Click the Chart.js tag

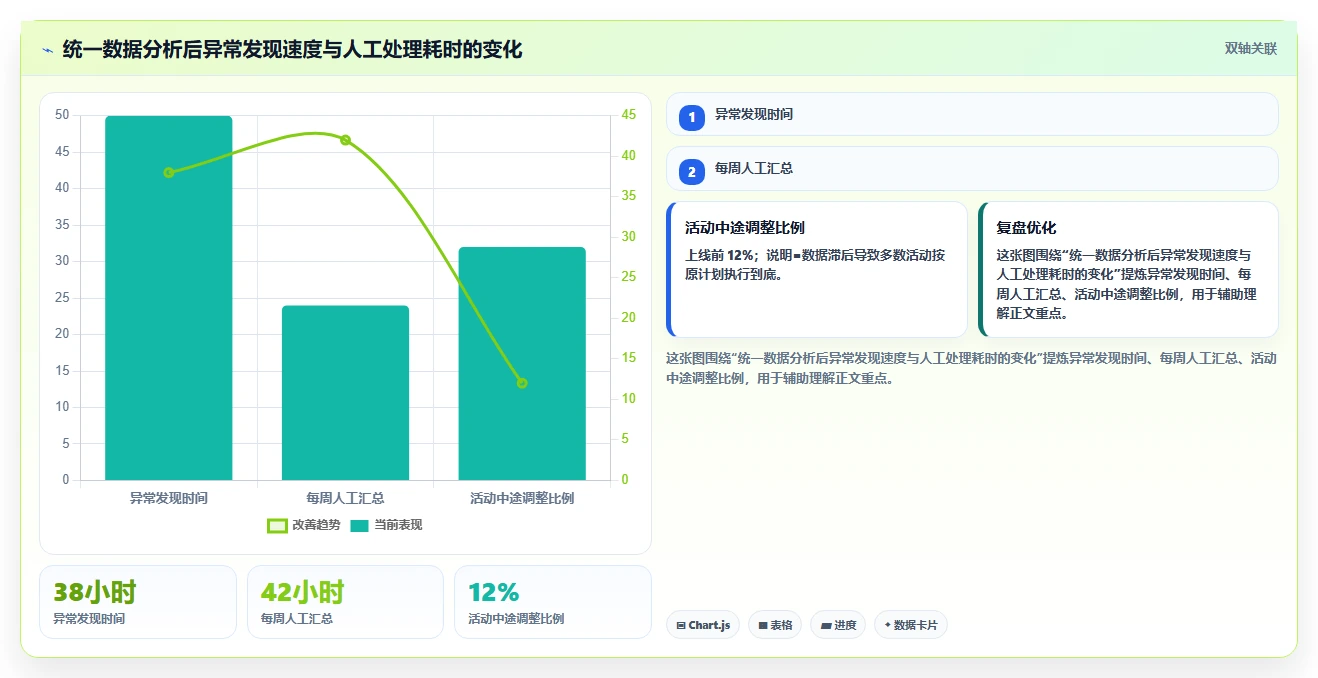point(703,625)
